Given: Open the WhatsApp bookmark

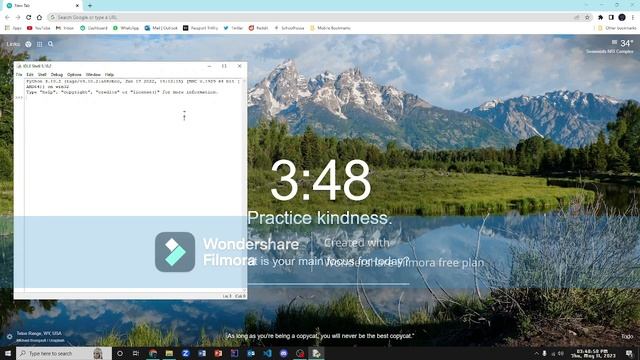Looking at the screenshot, I should [126, 28].
